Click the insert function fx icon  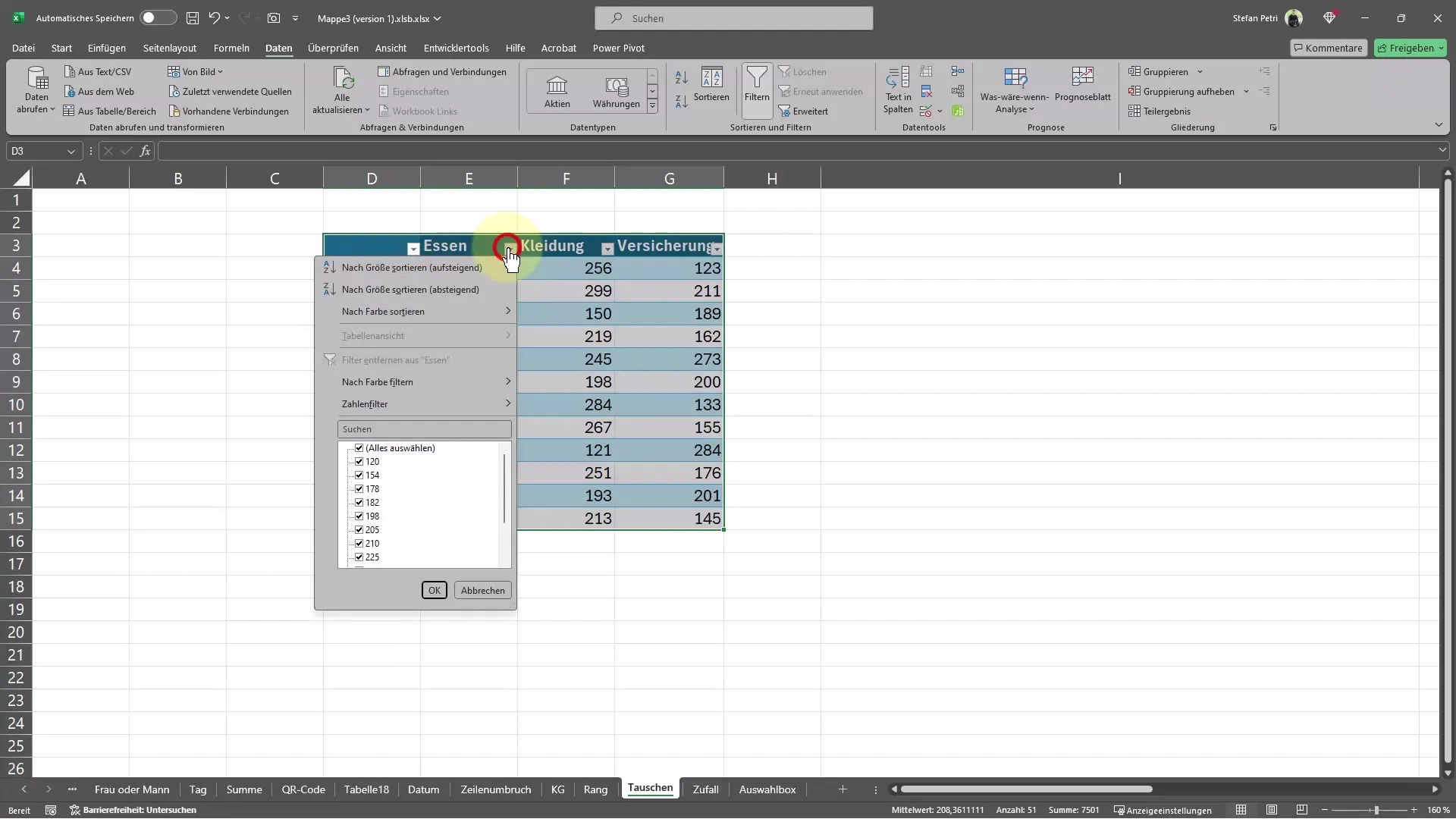coord(145,151)
